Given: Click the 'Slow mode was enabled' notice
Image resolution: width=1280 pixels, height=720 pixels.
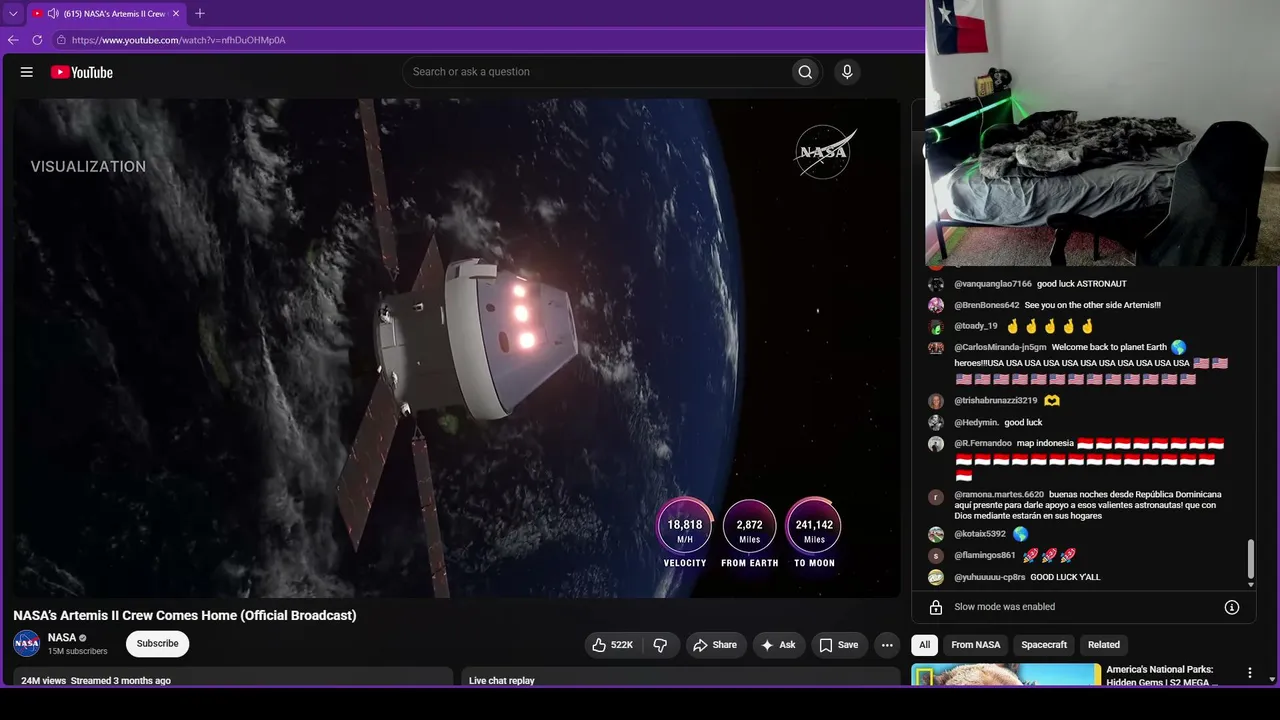Looking at the screenshot, I should coord(1004,607).
